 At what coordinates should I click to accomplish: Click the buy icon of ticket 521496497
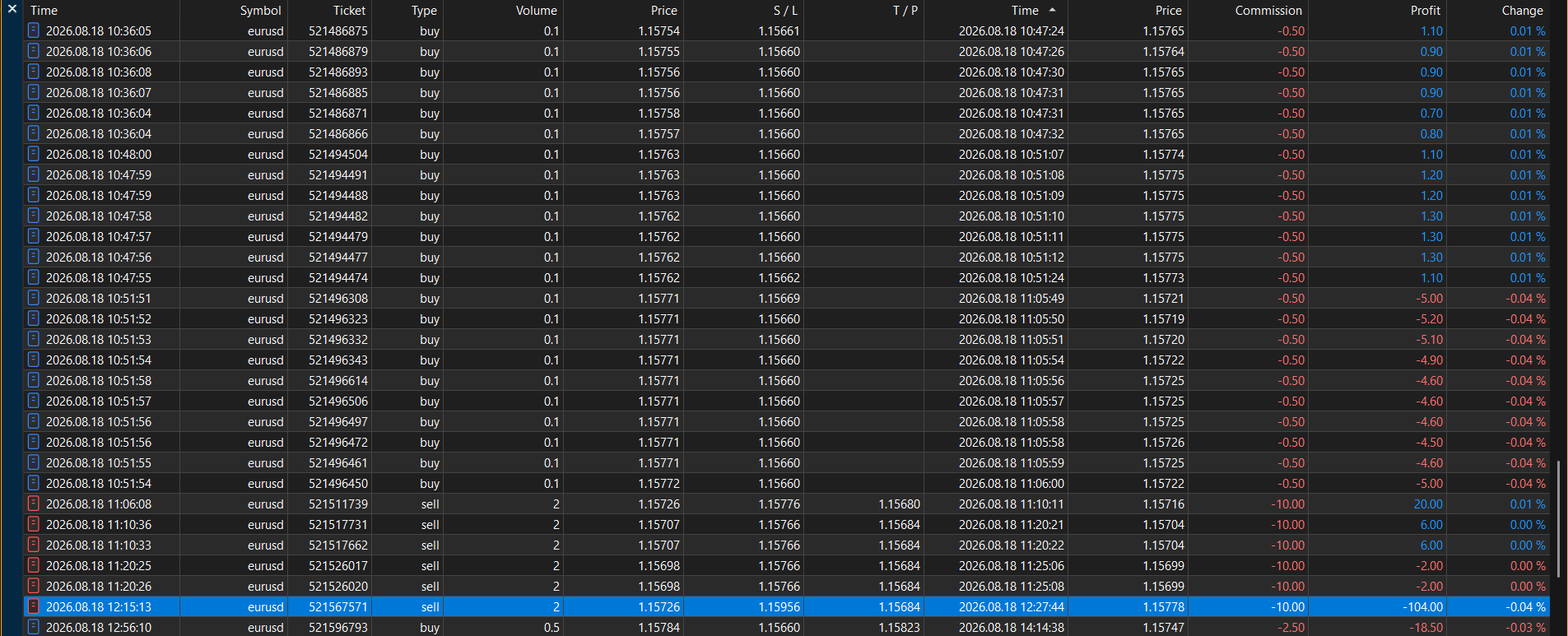coord(34,421)
